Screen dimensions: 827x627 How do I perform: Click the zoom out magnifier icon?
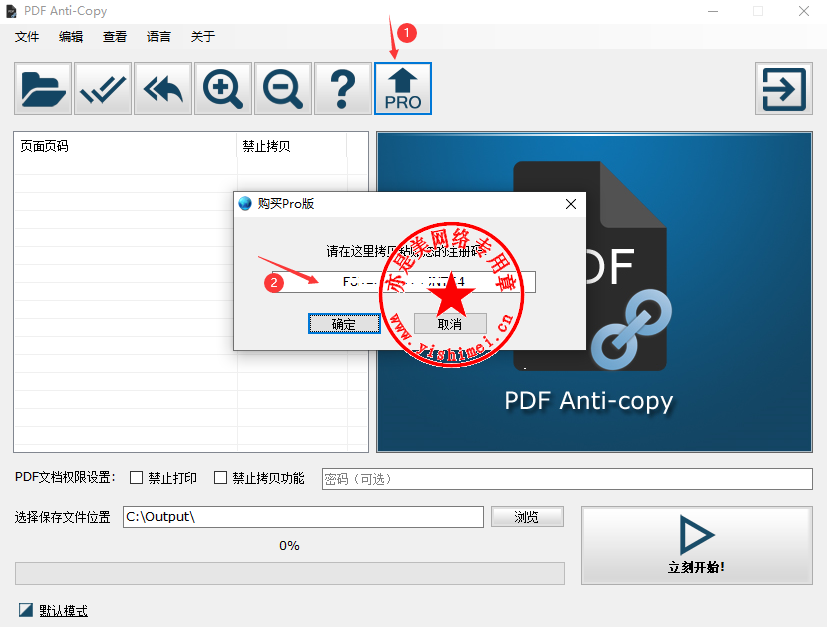[x=283, y=89]
